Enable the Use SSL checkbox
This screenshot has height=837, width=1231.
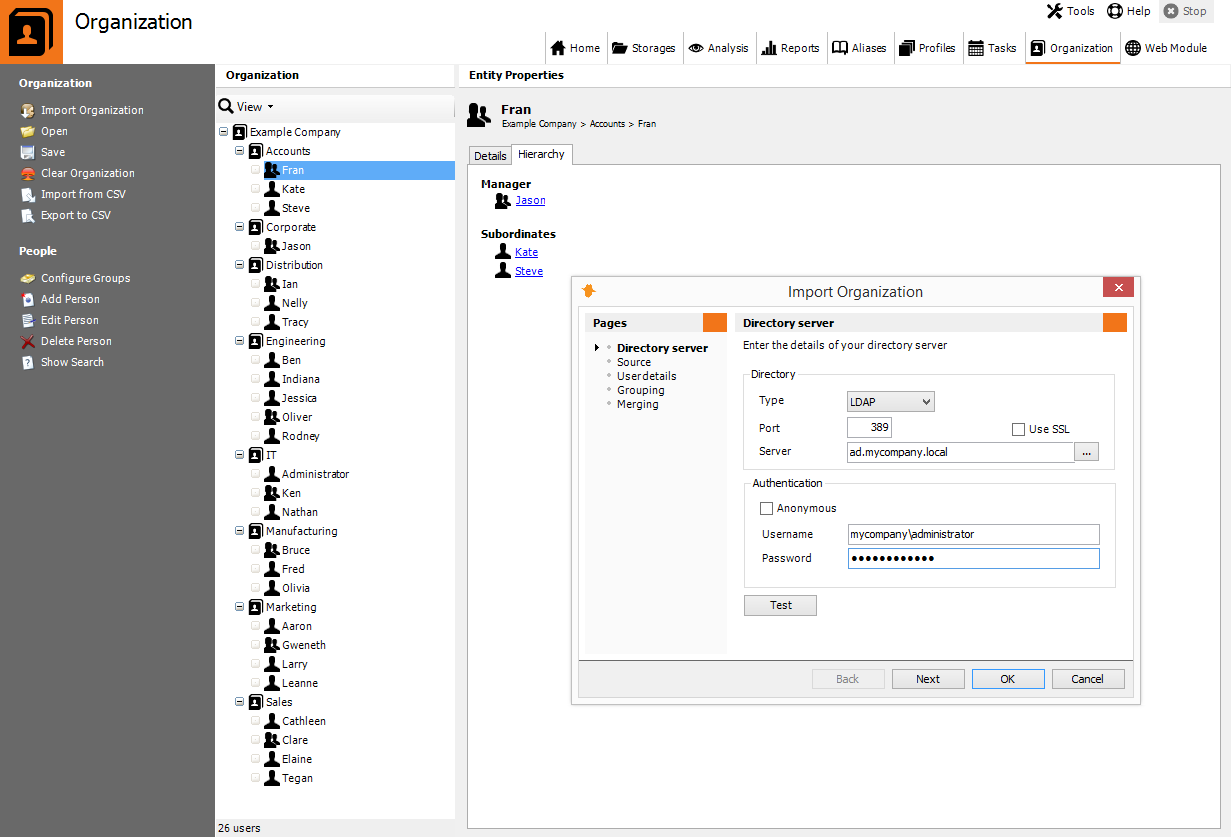(1018, 429)
